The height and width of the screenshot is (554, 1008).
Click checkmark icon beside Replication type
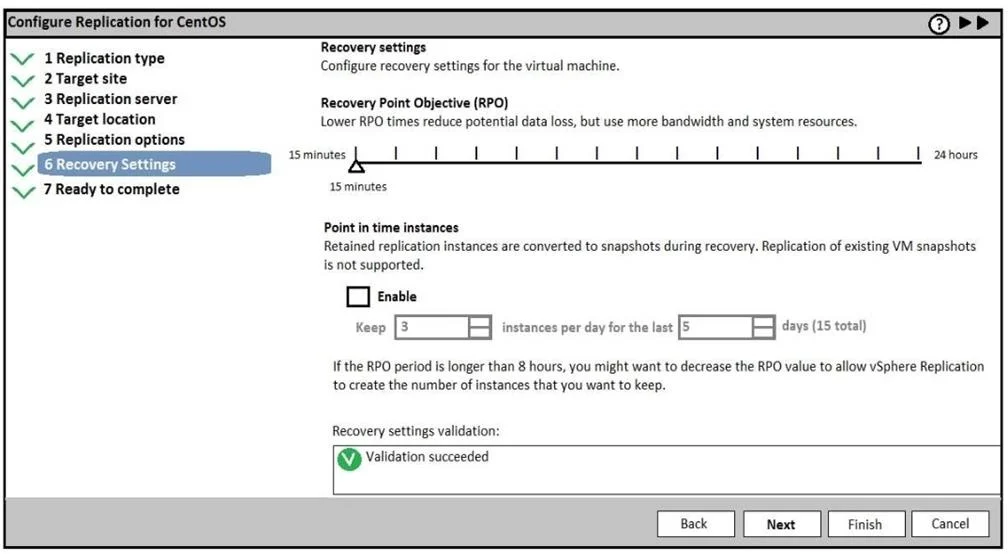pyautogui.click(x=22, y=59)
